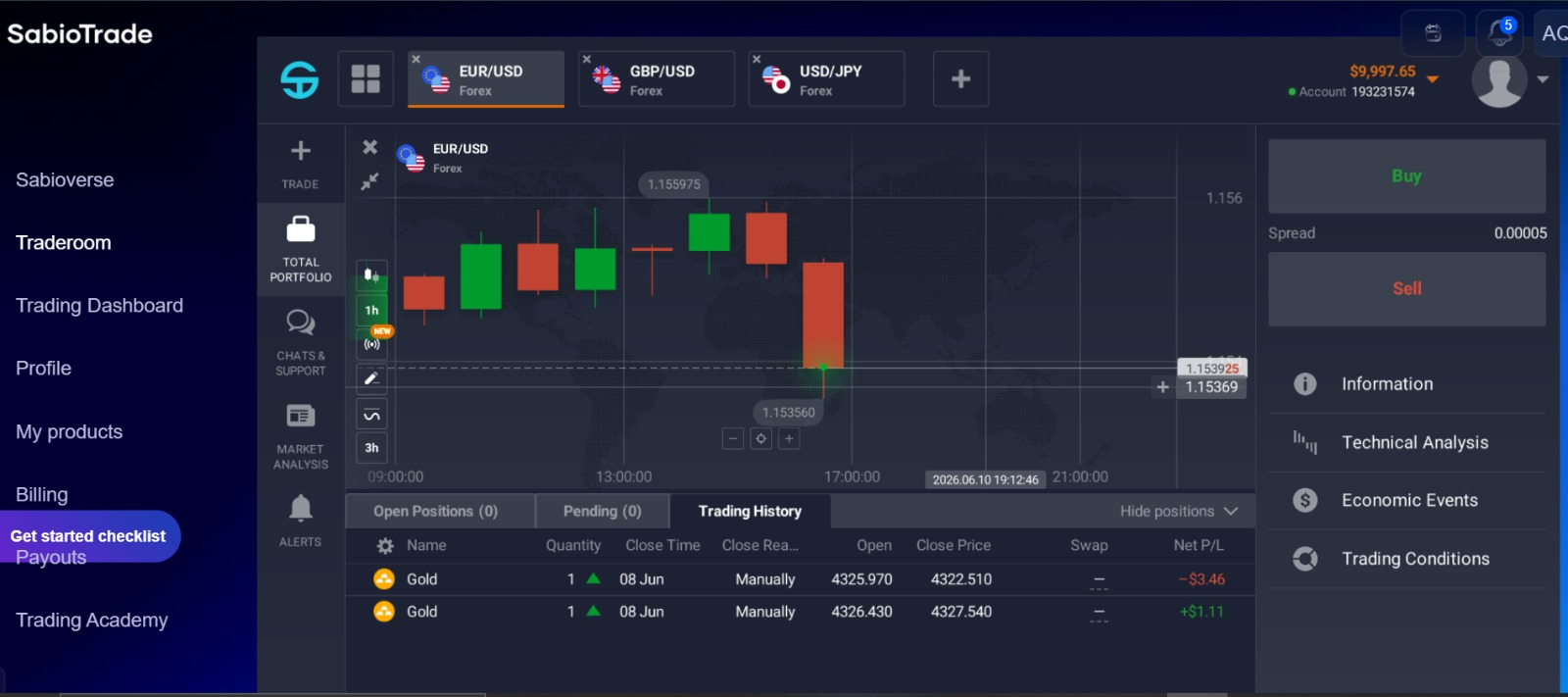
Task: Open Get started checklist button
Action: (x=88, y=536)
